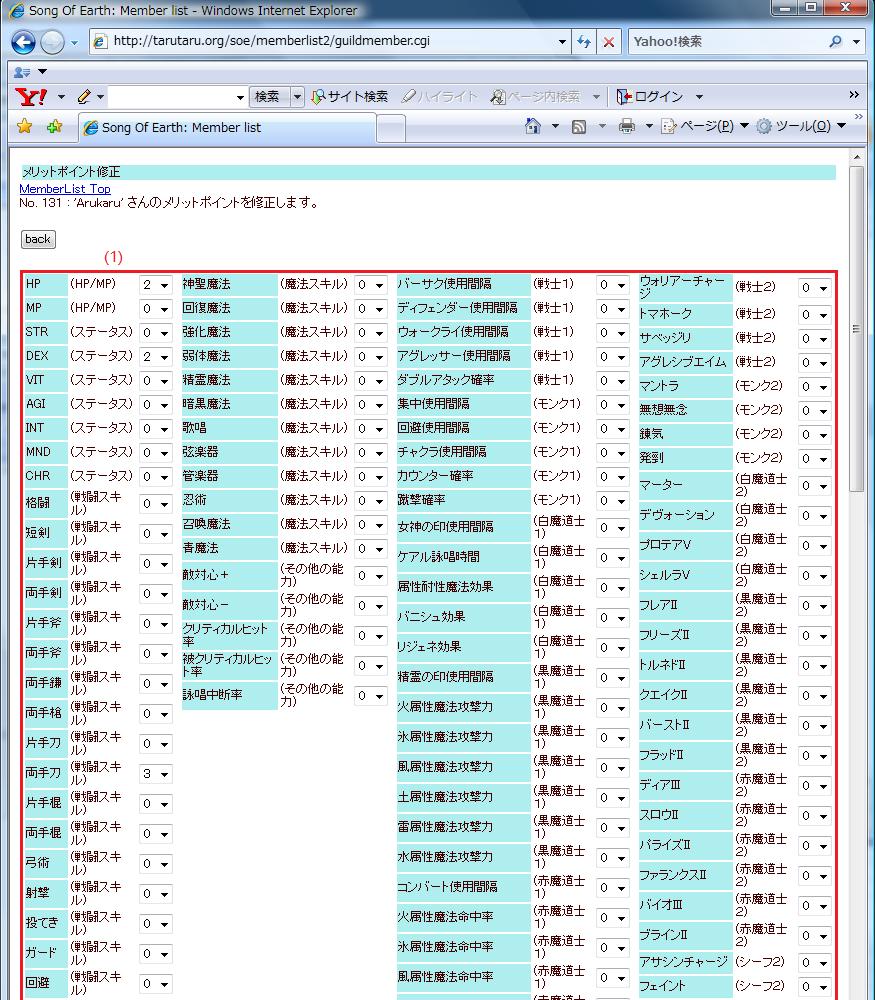Open the ツール(O) menu
The height and width of the screenshot is (1000, 875).
point(802,126)
